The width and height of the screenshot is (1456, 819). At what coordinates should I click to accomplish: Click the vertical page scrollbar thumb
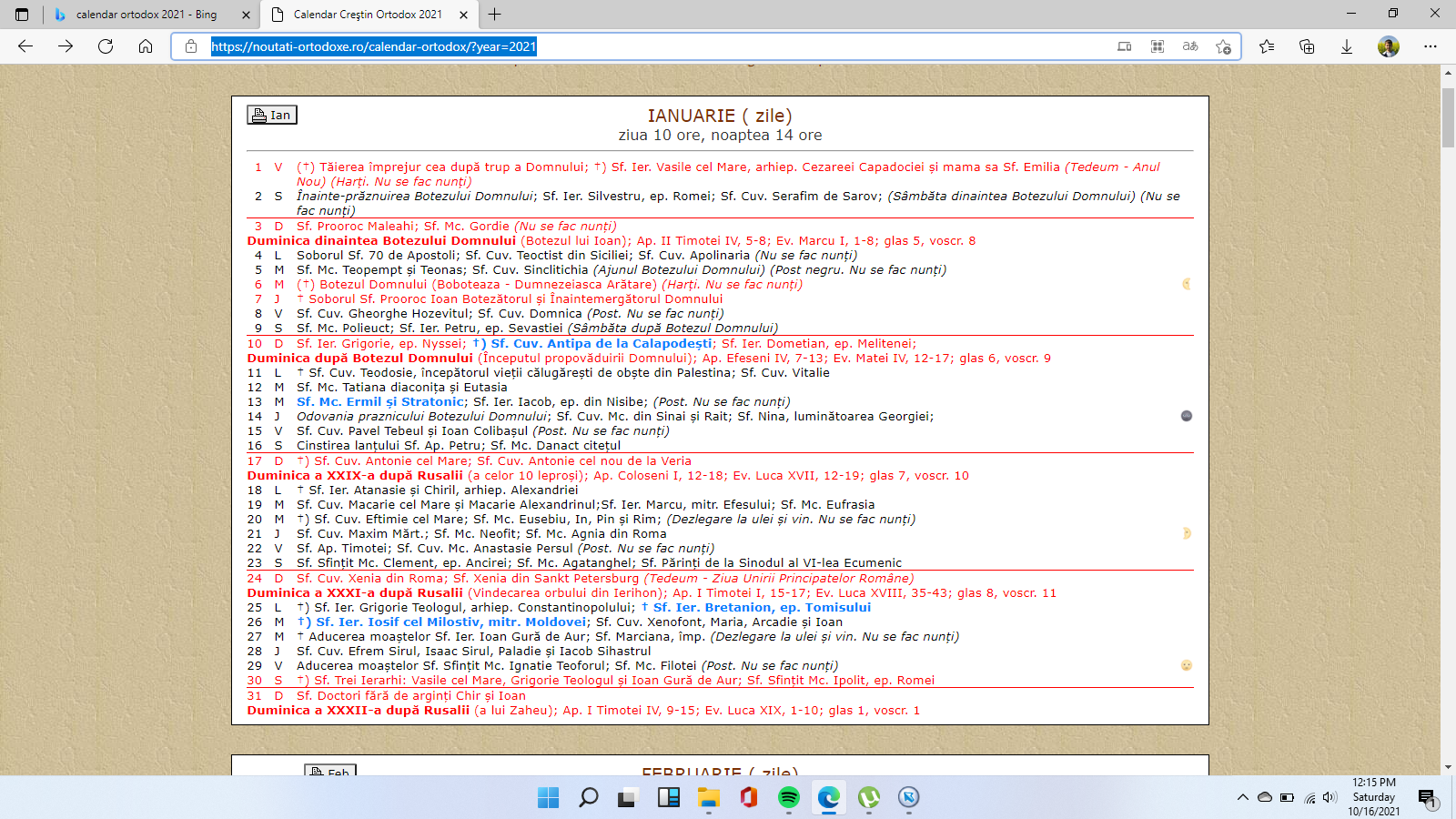tap(1448, 117)
